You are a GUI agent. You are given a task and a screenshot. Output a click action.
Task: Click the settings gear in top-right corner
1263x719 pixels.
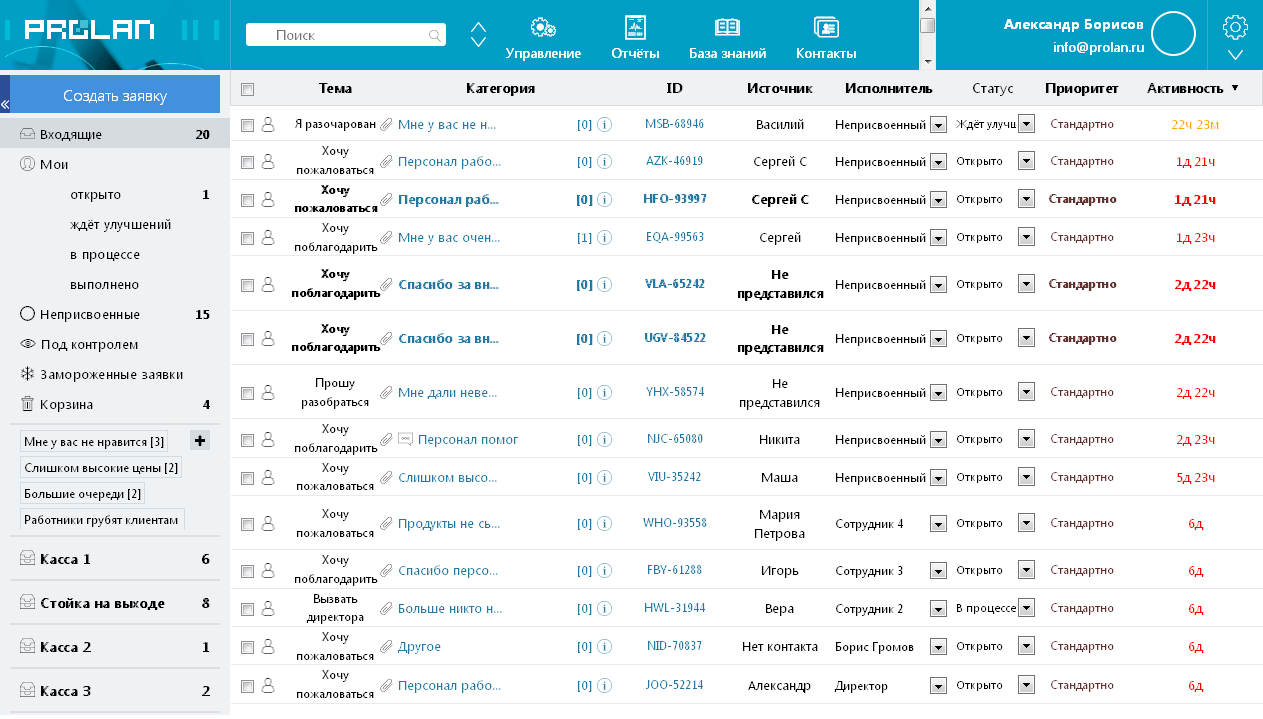[x=1235, y=26]
